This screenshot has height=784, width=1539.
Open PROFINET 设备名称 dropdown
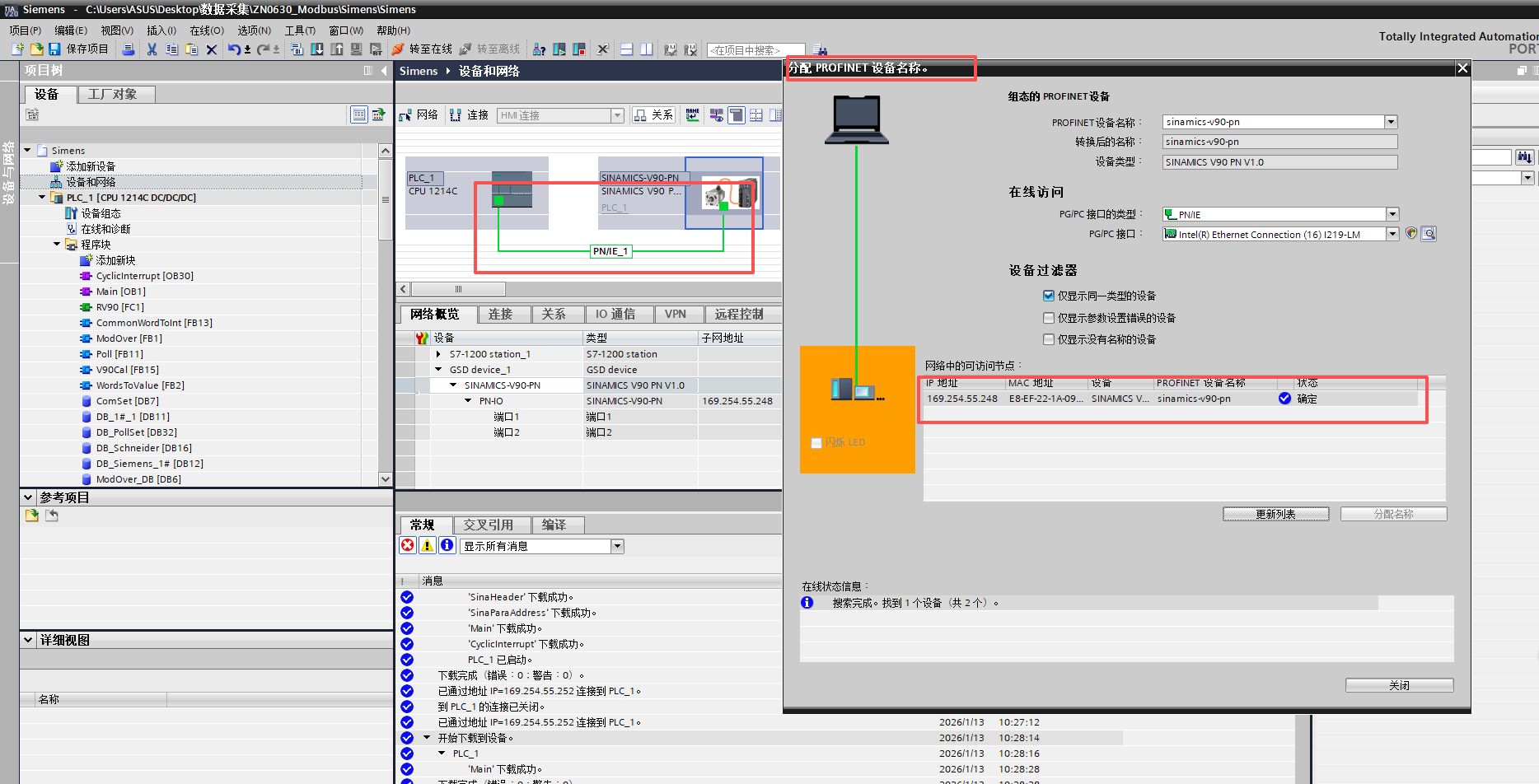(1391, 122)
